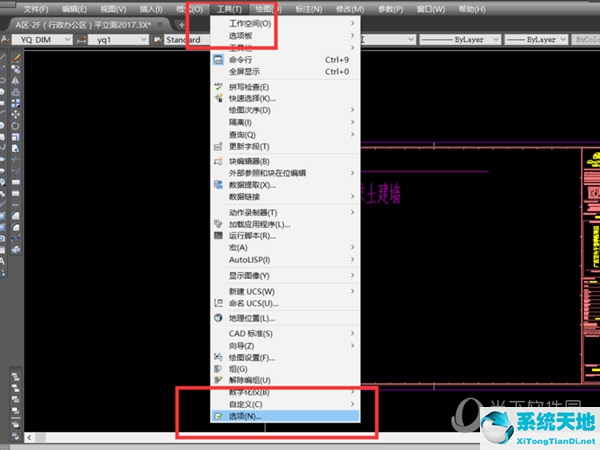
Task: Open the dropdown left of ByLayer linetype
Action: pyautogui.click(x=411, y=39)
